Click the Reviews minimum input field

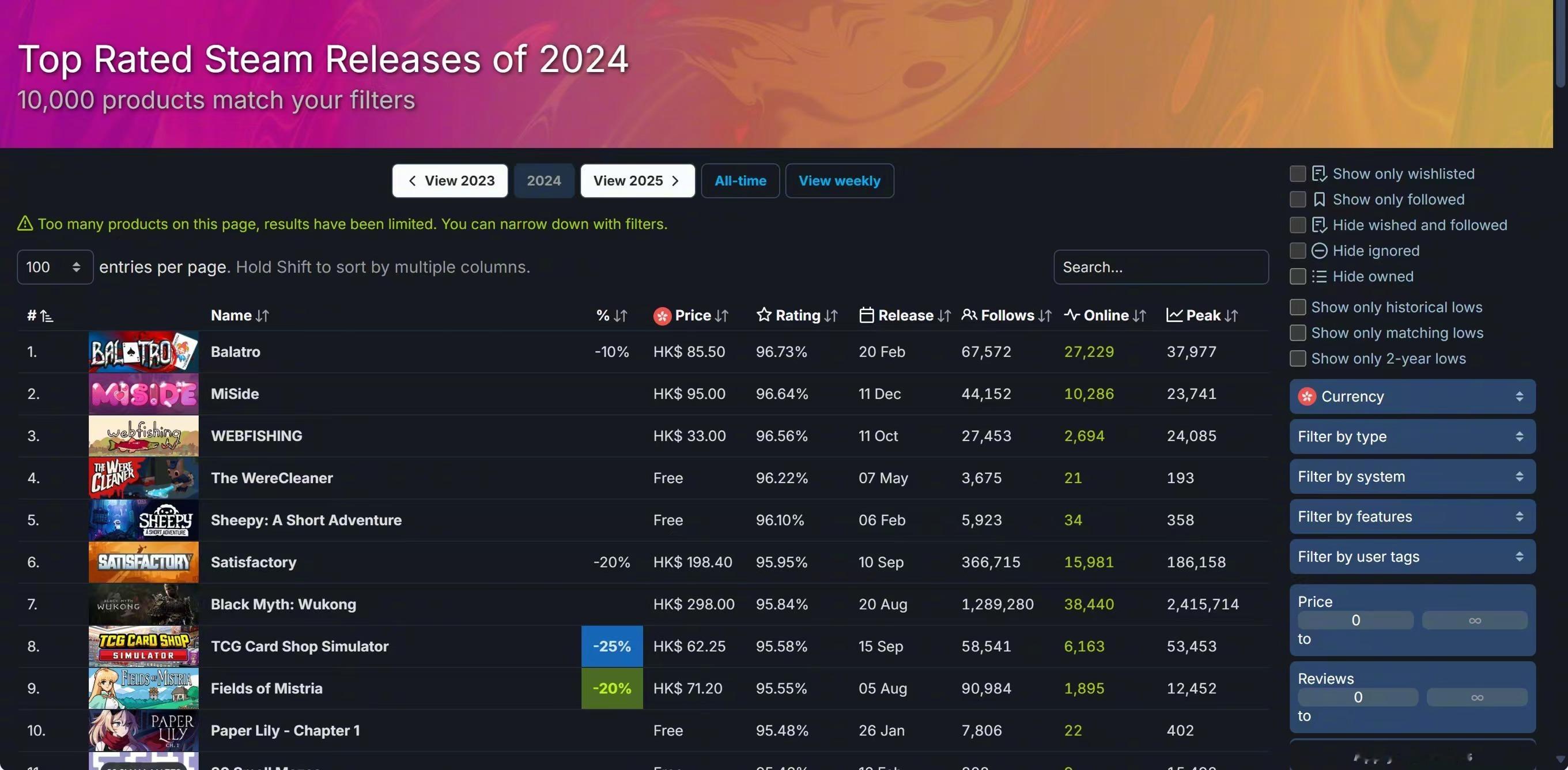1358,697
